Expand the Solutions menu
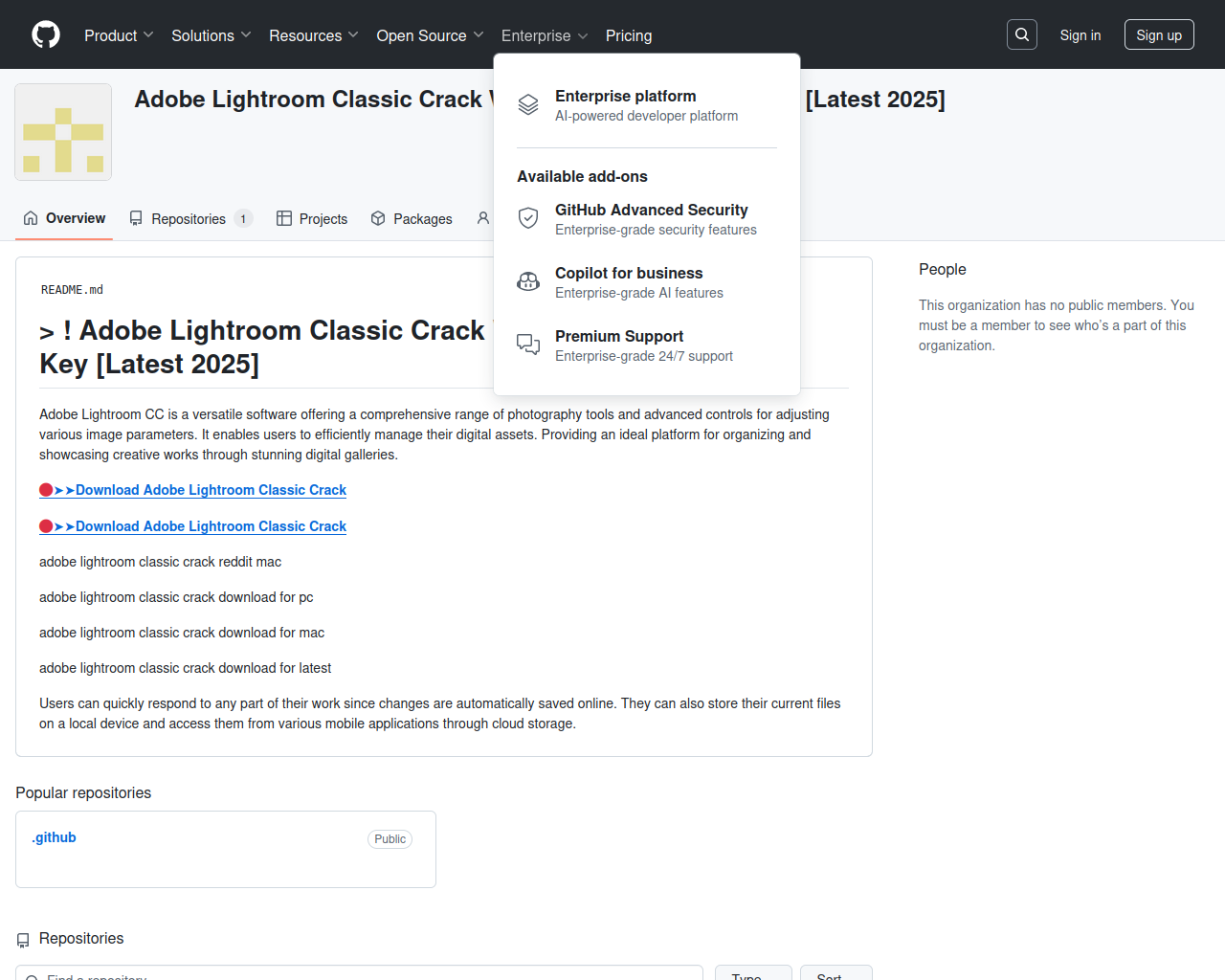Screen dimensions: 1225x980 (x=212, y=35)
